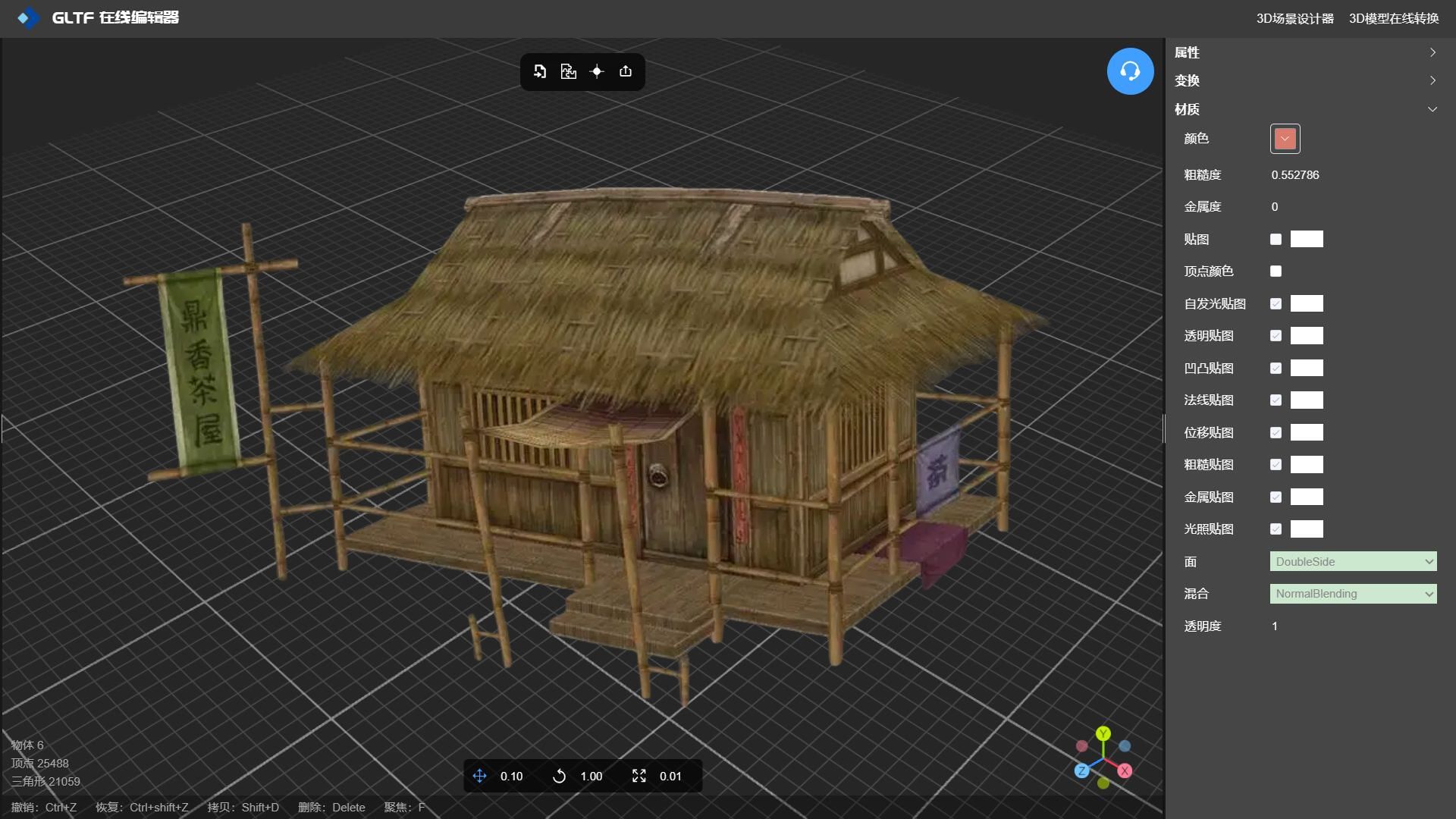
Task: Expand the 变换 panel section
Action: click(x=1305, y=80)
